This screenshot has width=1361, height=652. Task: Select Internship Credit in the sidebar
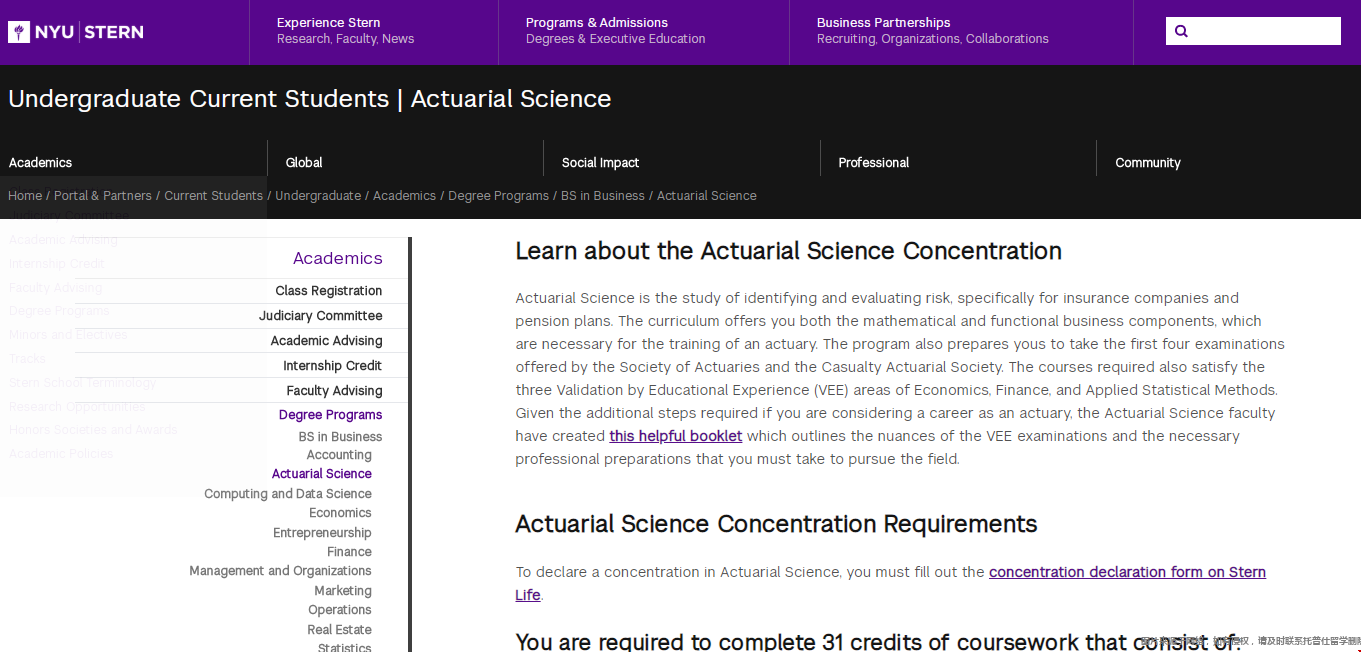(332, 366)
